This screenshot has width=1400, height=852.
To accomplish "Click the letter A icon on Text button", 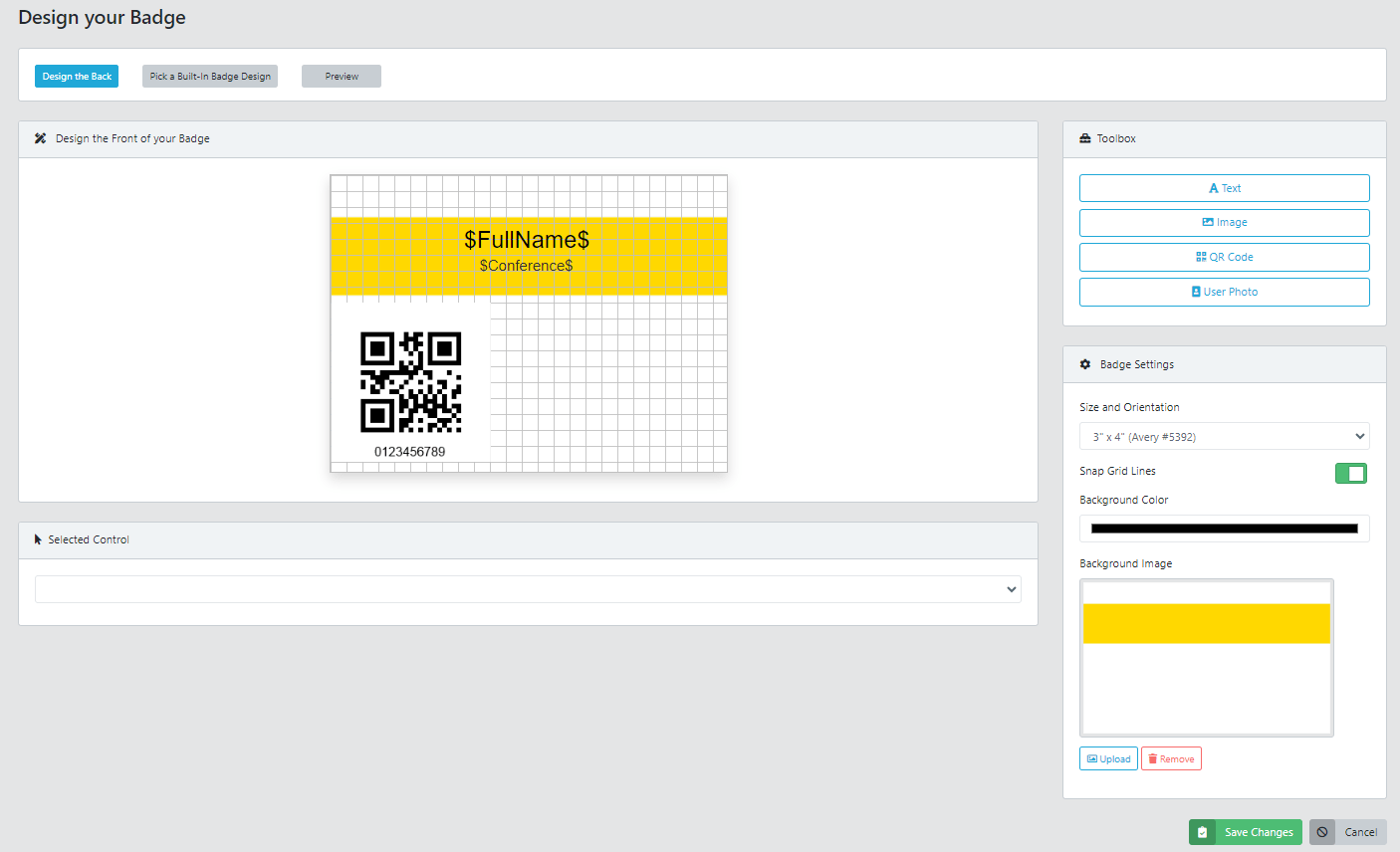I will [1214, 188].
